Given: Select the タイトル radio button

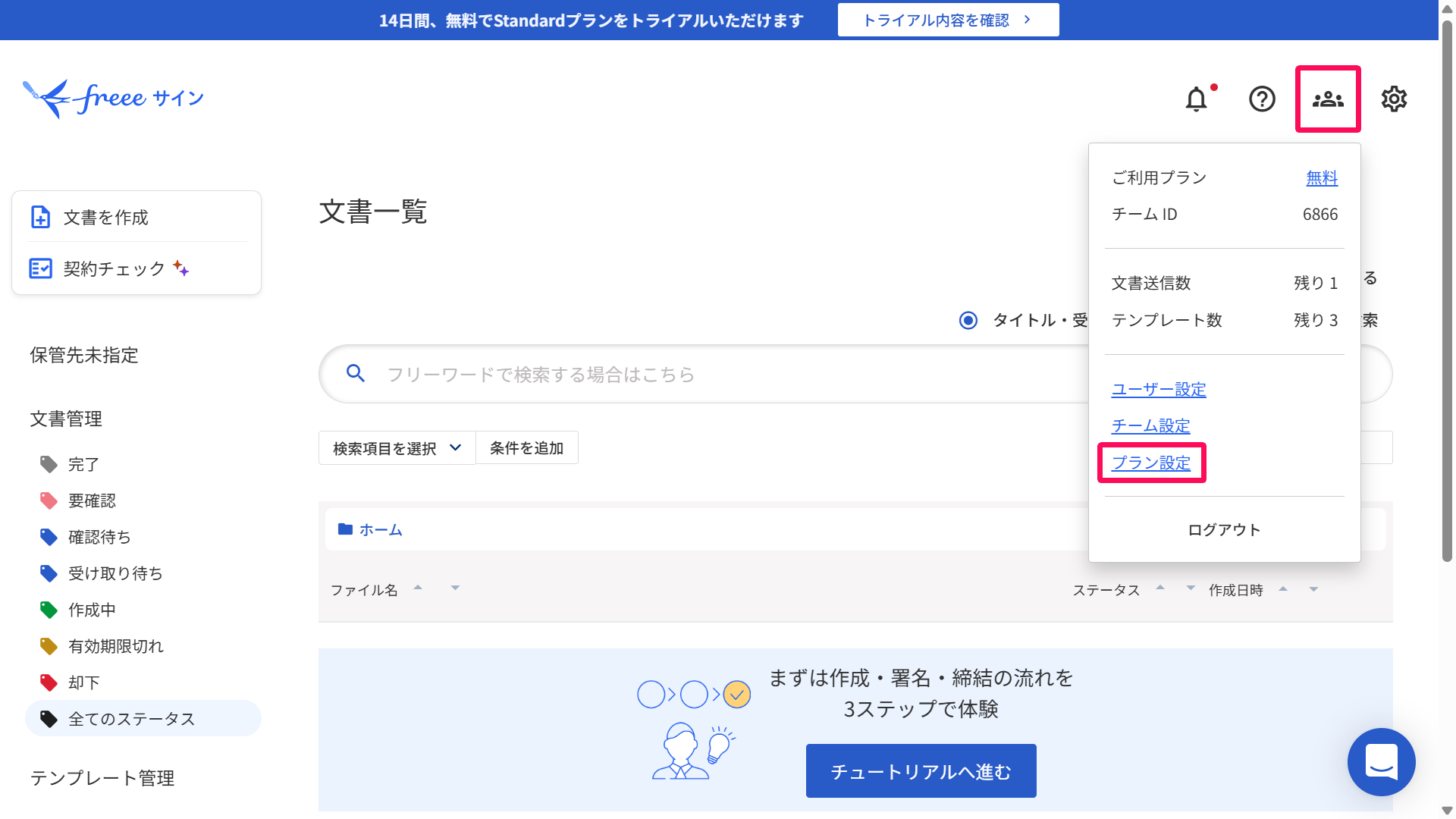Looking at the screenshot, I should tap(968, 320).
